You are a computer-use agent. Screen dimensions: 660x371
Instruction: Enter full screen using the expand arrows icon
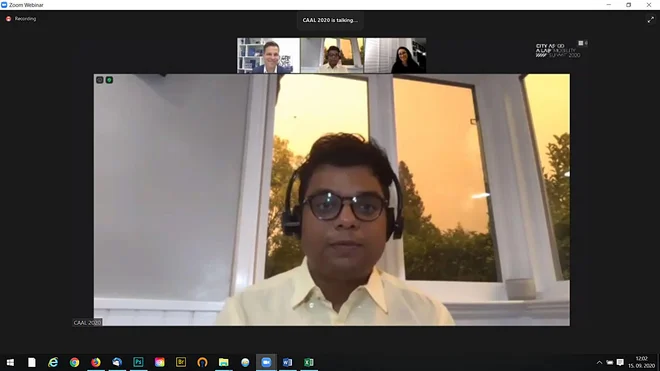point(650,20)
